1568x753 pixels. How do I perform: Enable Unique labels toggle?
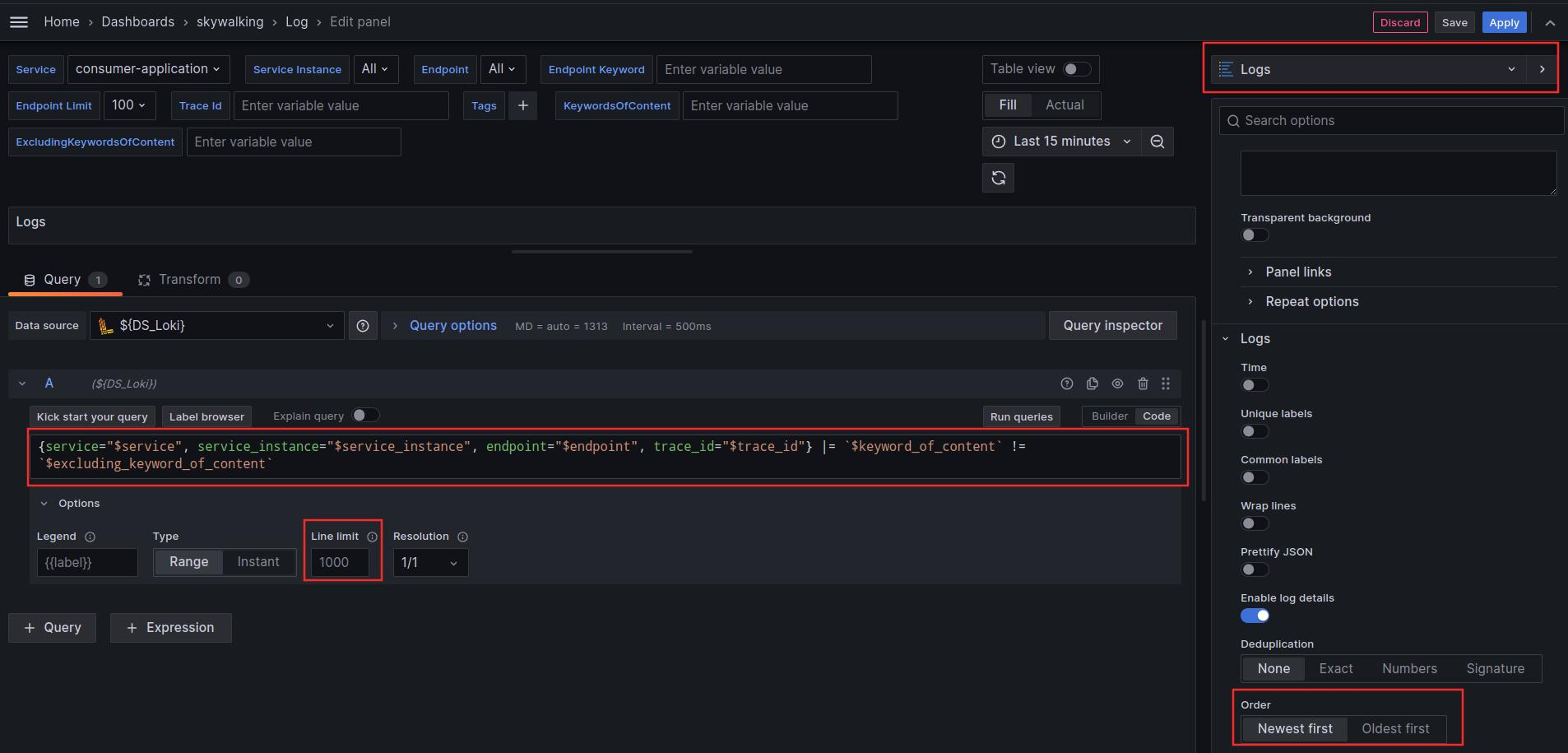pos(1255,431)
